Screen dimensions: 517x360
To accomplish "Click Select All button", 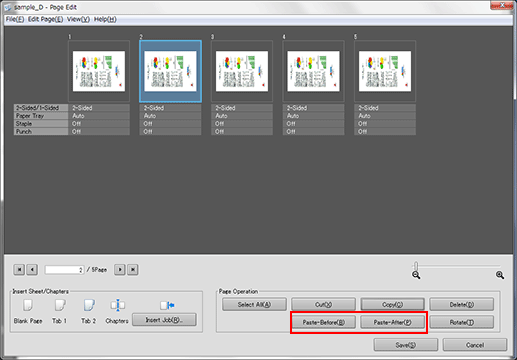I will [254, 304].
